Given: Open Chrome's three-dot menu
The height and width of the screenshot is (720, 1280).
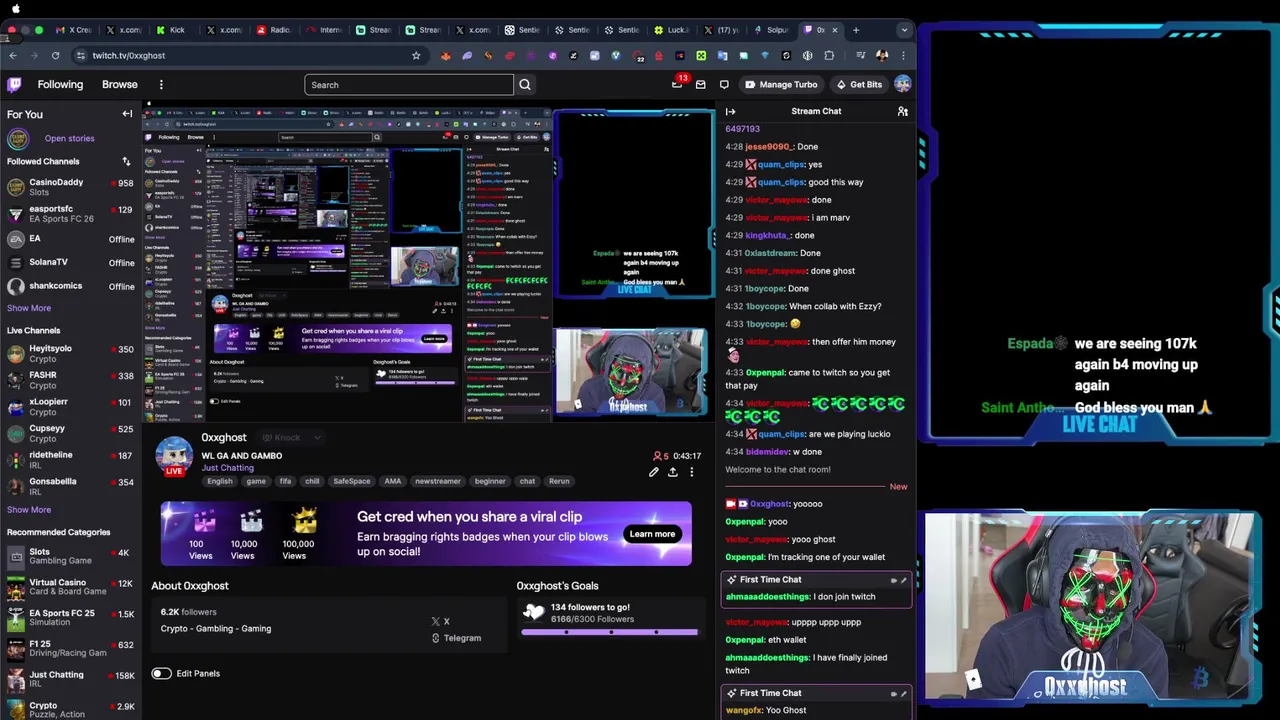Looking at the screenshot, I should click(x=903, y=56).
